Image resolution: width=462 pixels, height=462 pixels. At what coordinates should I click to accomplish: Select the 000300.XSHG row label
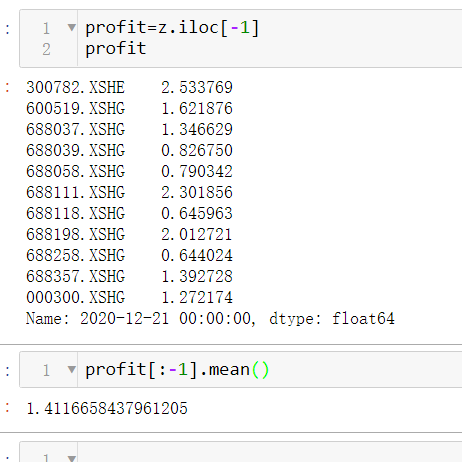(76, 298)
